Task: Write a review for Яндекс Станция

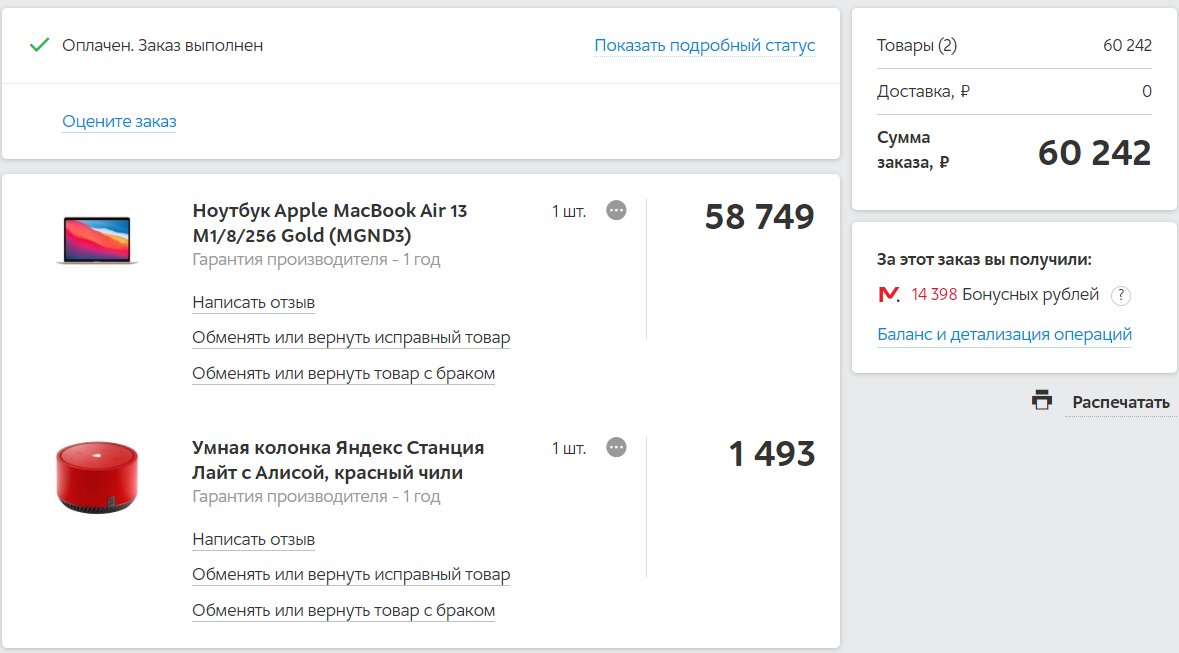Action: [x=253, y=539]
